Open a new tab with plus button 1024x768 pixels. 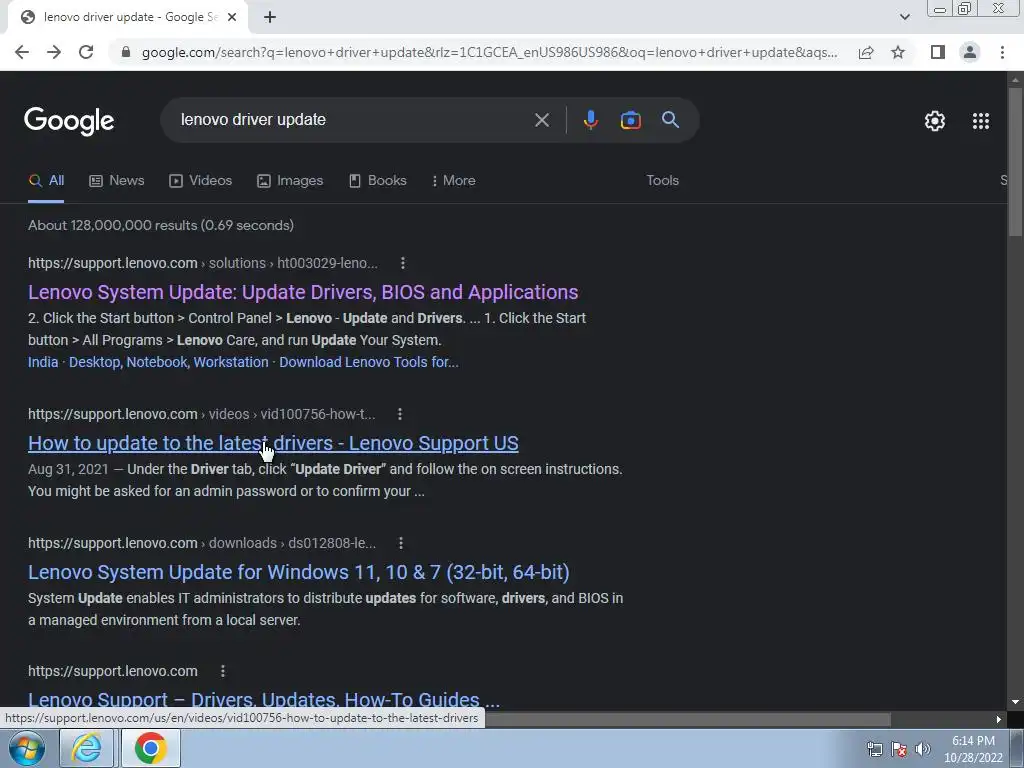[270, 17]
